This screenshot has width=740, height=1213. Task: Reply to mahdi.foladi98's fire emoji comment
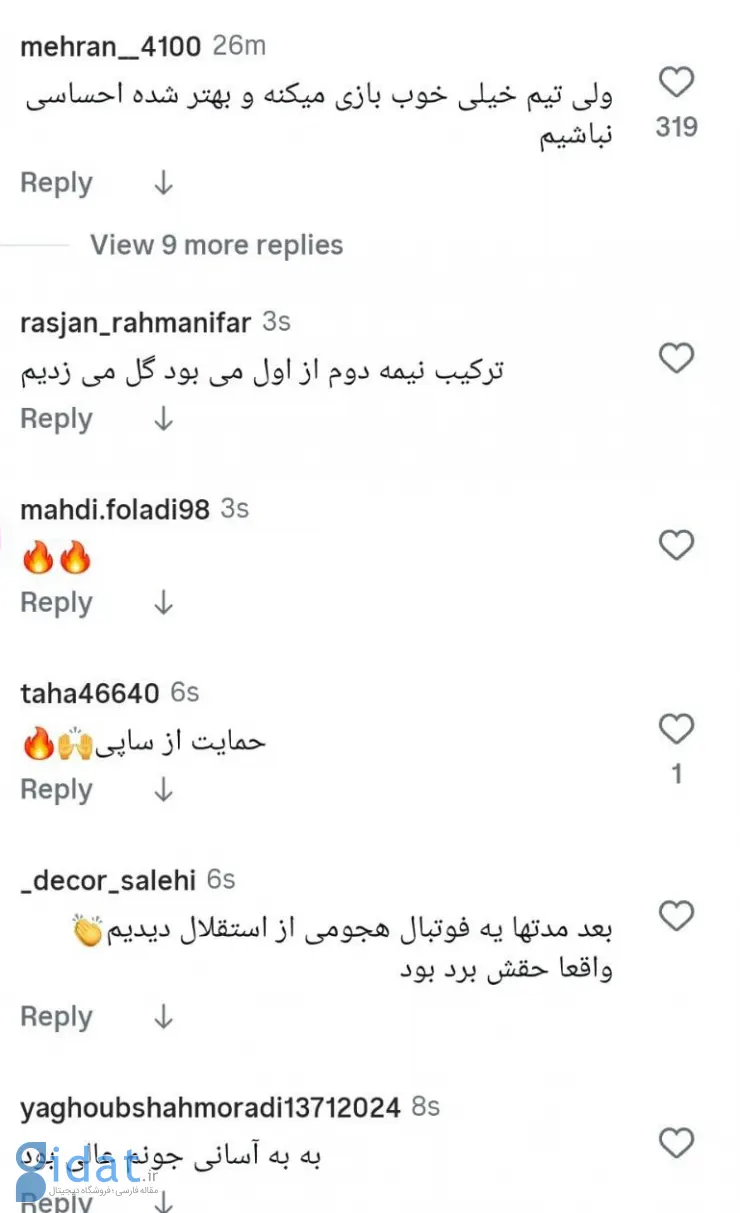[x=56, y=603]
